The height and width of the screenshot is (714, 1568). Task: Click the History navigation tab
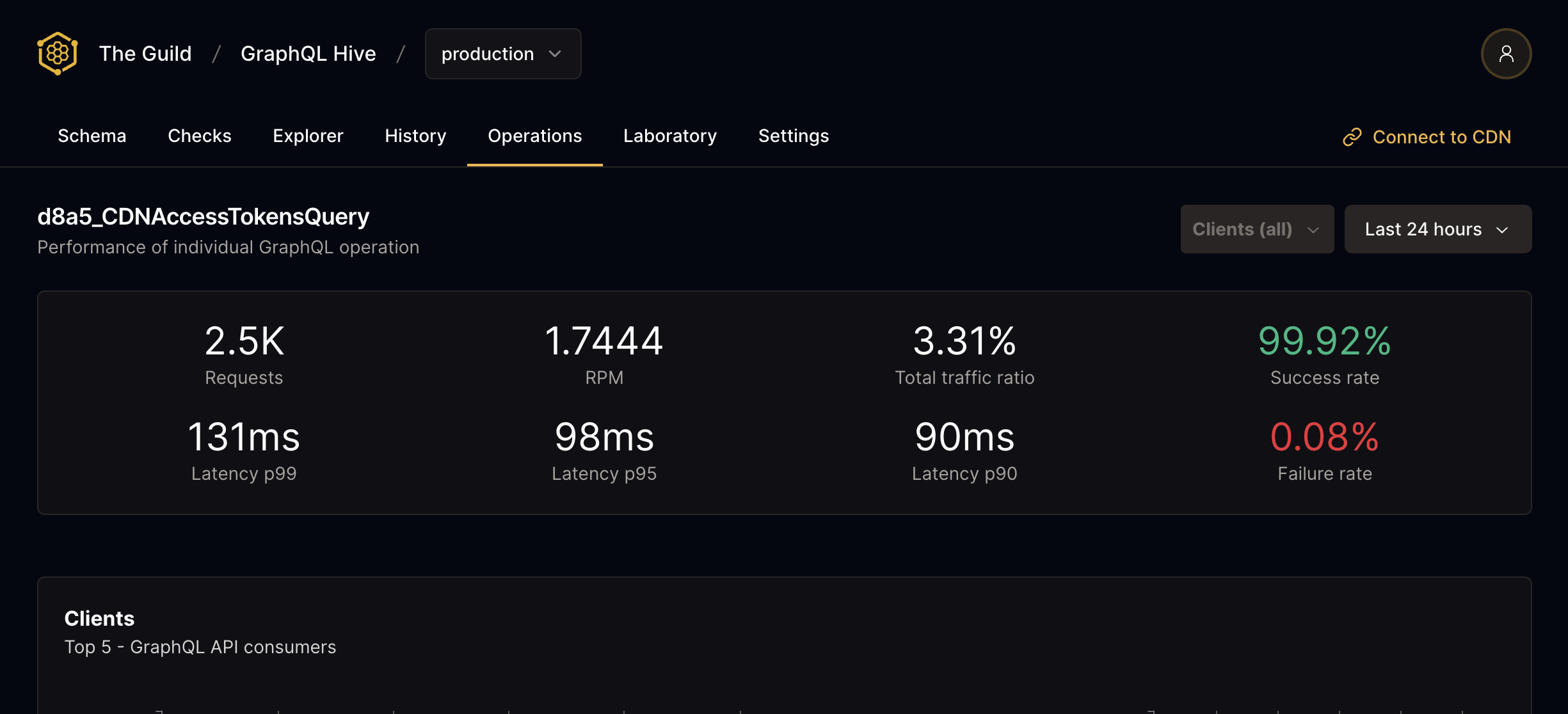pos(415,135)
